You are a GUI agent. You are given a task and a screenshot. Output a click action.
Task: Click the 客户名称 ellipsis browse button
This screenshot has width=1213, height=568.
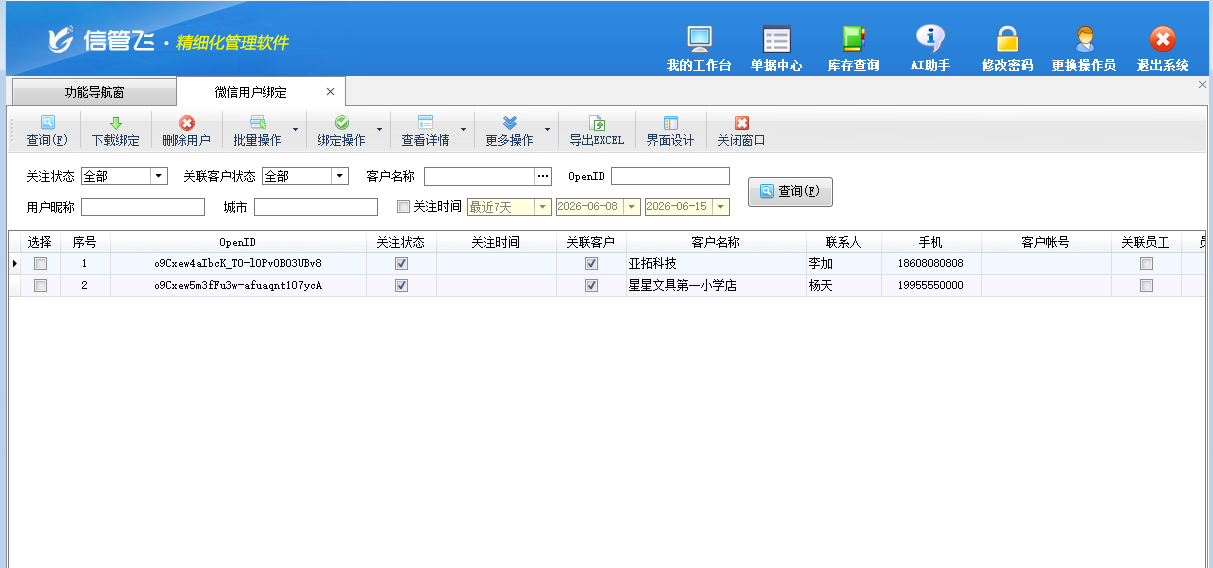(x=543, y=176)
